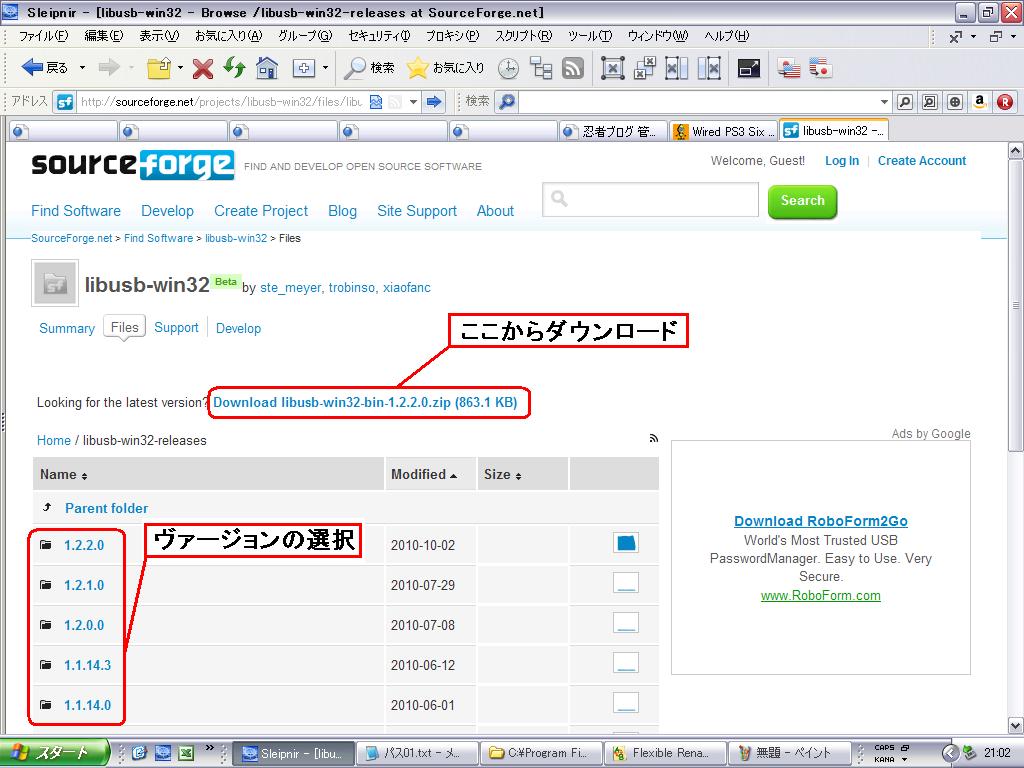Click the page vertical scrollbar down arrow
Screen dimensions: 1024x768
1016,724
